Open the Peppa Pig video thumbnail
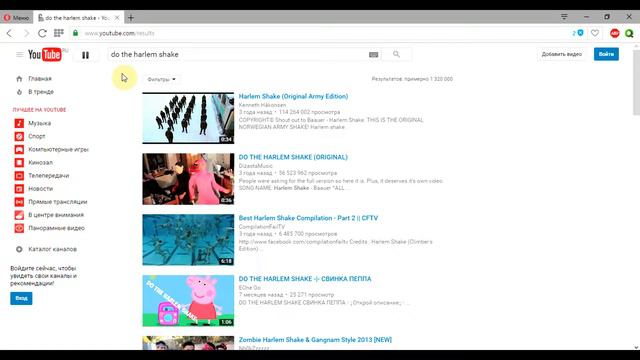 [188, 300]
